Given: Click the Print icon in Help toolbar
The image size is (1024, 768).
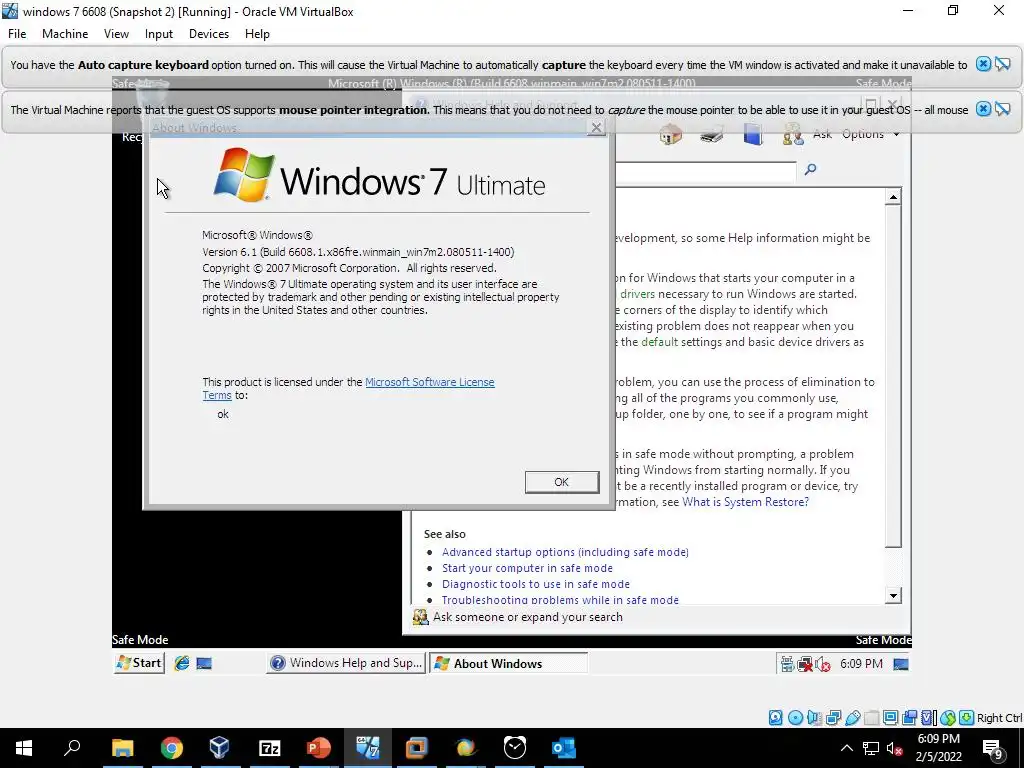Looking at the screenshot, I should pyautogui.click(x=712, y=135).
